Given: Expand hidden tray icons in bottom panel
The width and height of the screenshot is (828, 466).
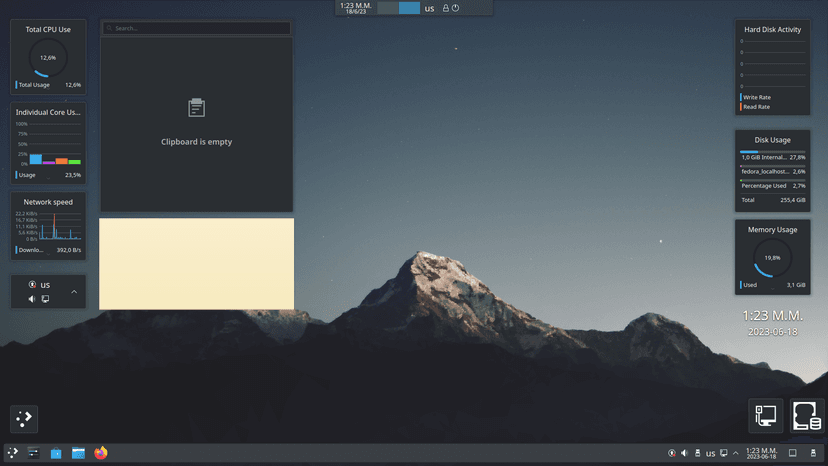Looking at the screenshot, I should [x=736, y=453].
